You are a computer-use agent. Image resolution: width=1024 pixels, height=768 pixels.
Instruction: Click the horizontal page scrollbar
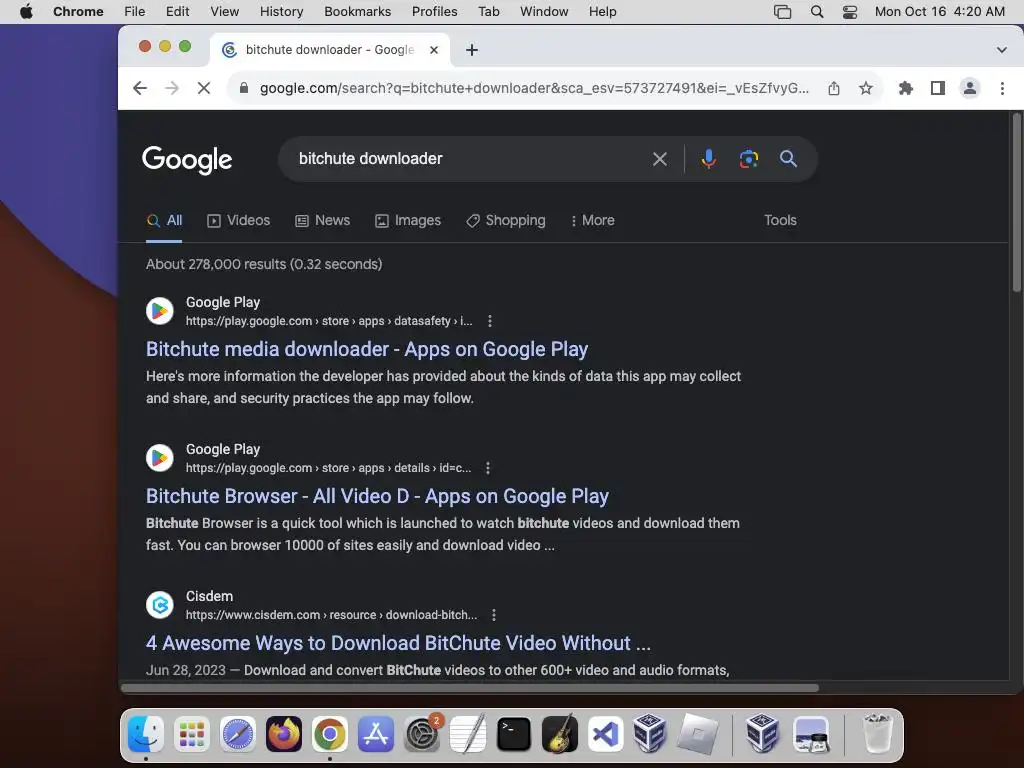pos(470,688)
